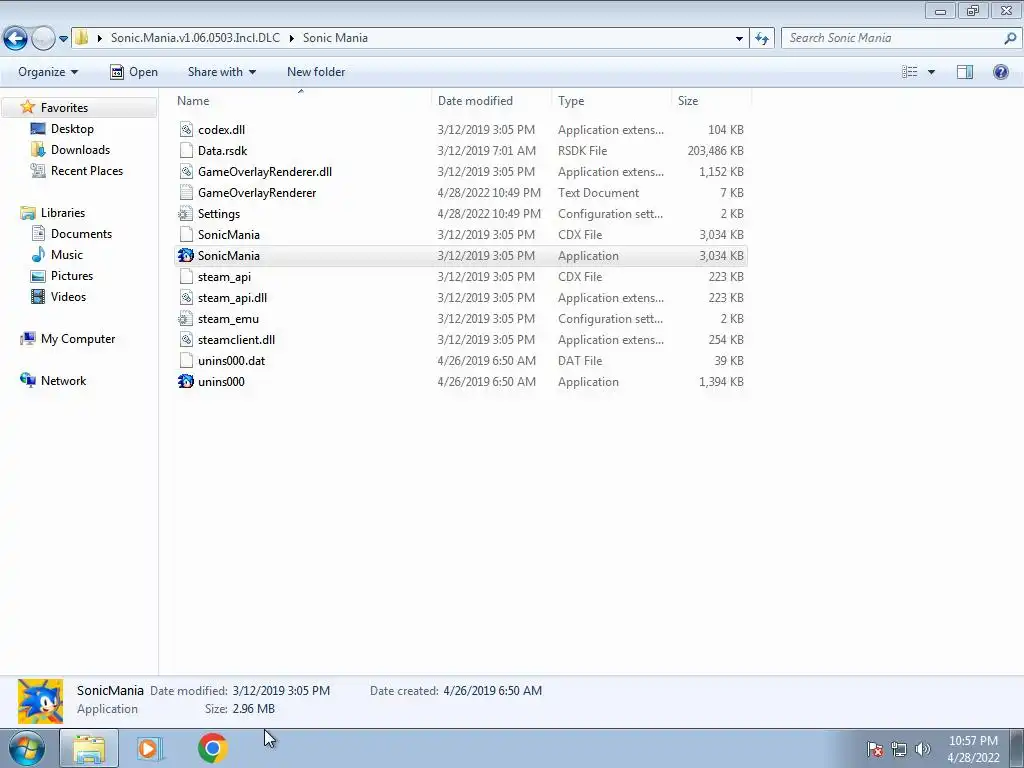Click the RSDK File type cell
This screenshot has height=768, width=1024.
pos(582,151)
